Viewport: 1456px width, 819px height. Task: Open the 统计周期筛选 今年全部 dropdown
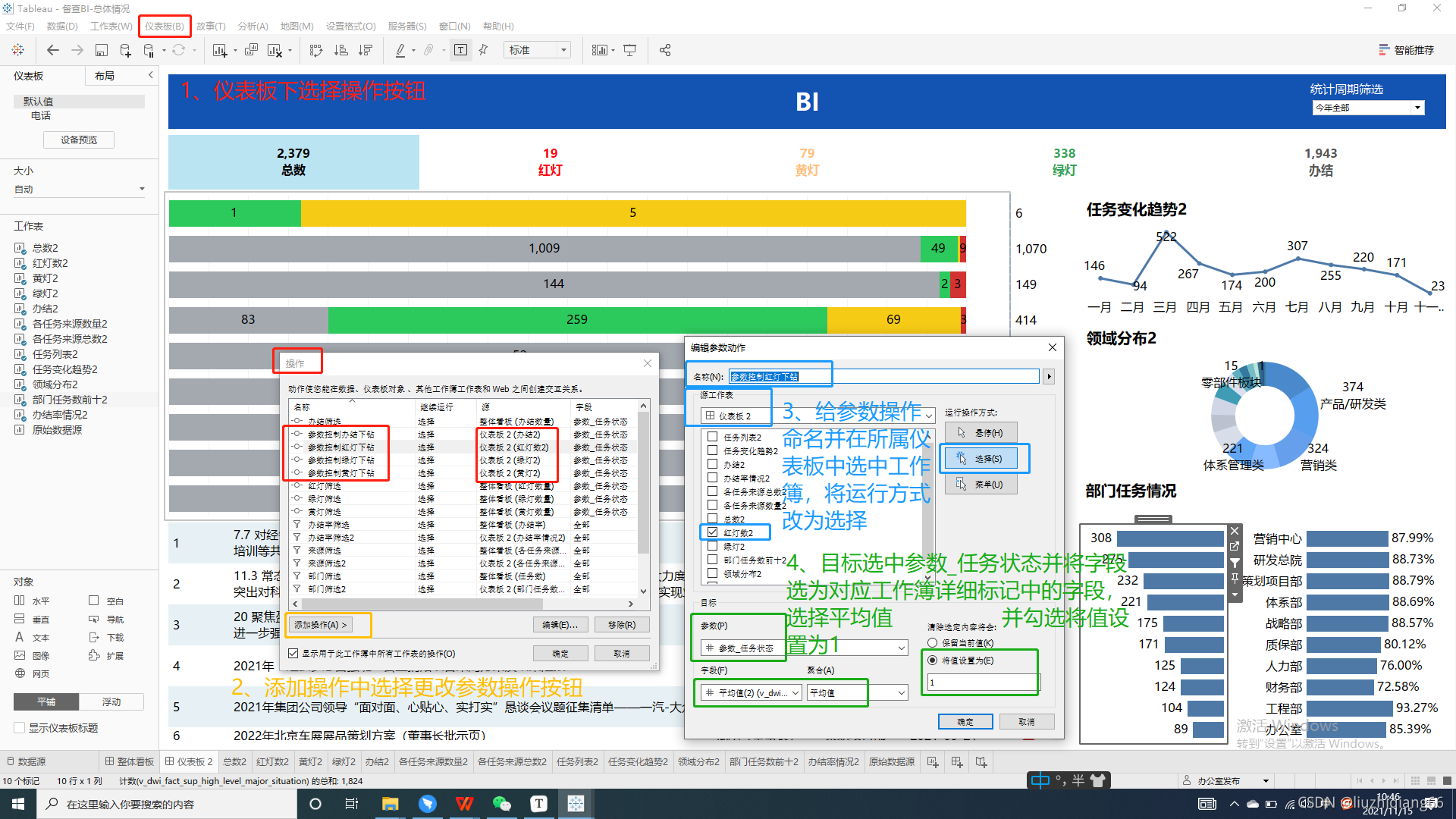[1417, 108]
